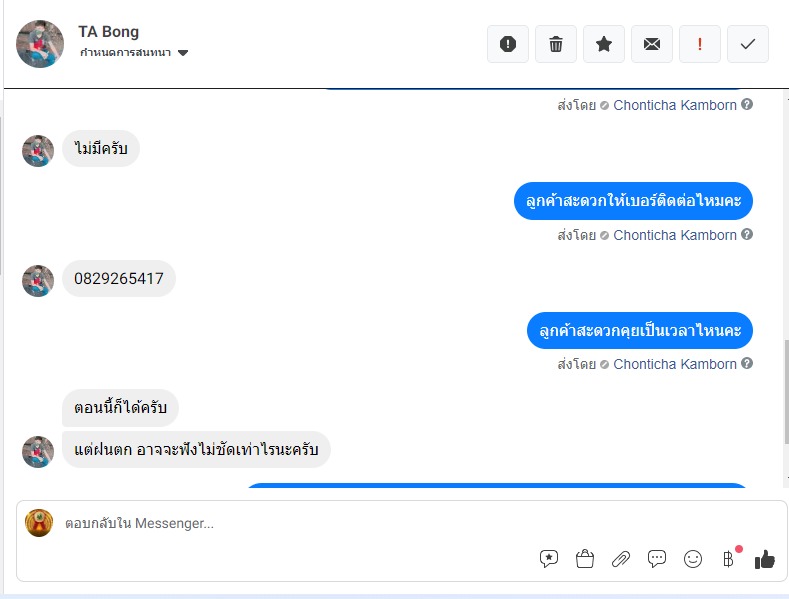Open TA Bong profile name

click(108, 32)
